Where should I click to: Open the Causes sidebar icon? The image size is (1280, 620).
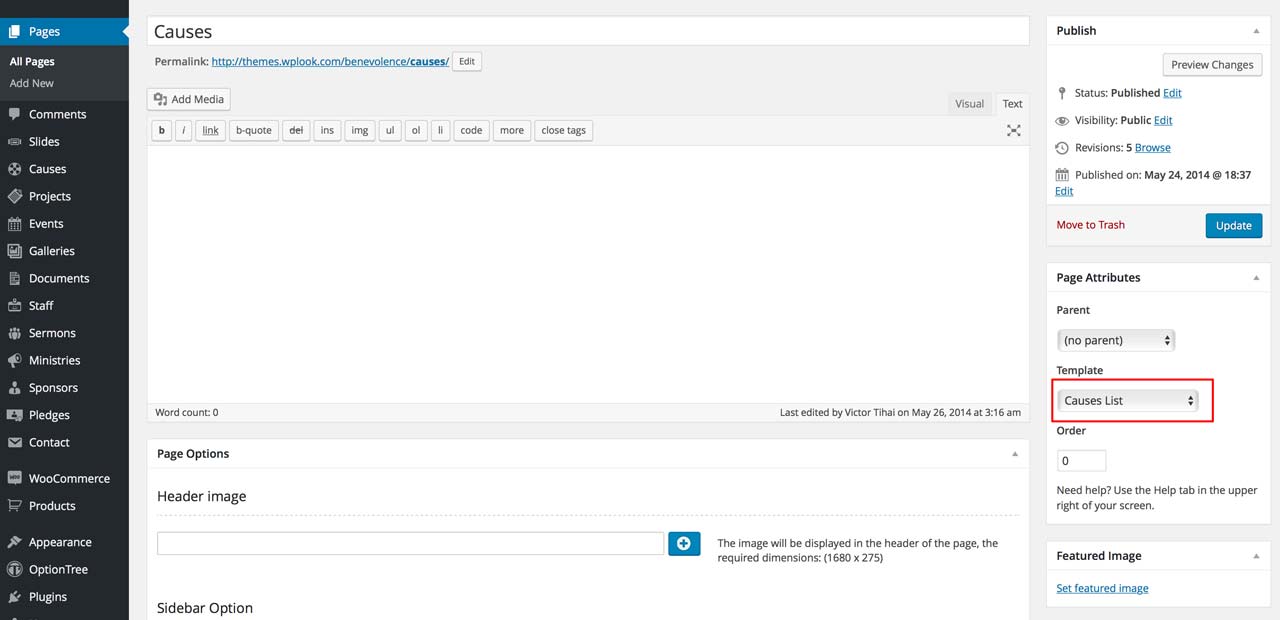(x=14, y=169)
